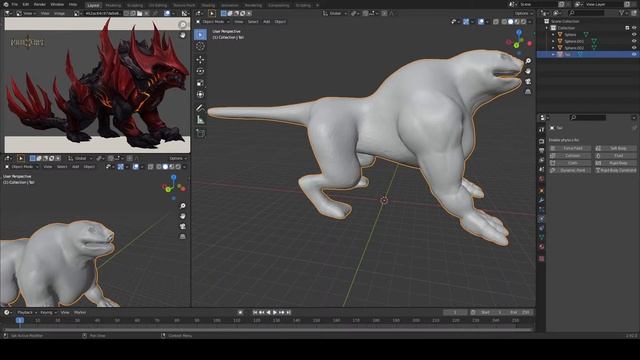Click the zoom magnifier icon in main viewport
Image resolution: width=640 pixels, height=360 pixels.
coord(528,61)
